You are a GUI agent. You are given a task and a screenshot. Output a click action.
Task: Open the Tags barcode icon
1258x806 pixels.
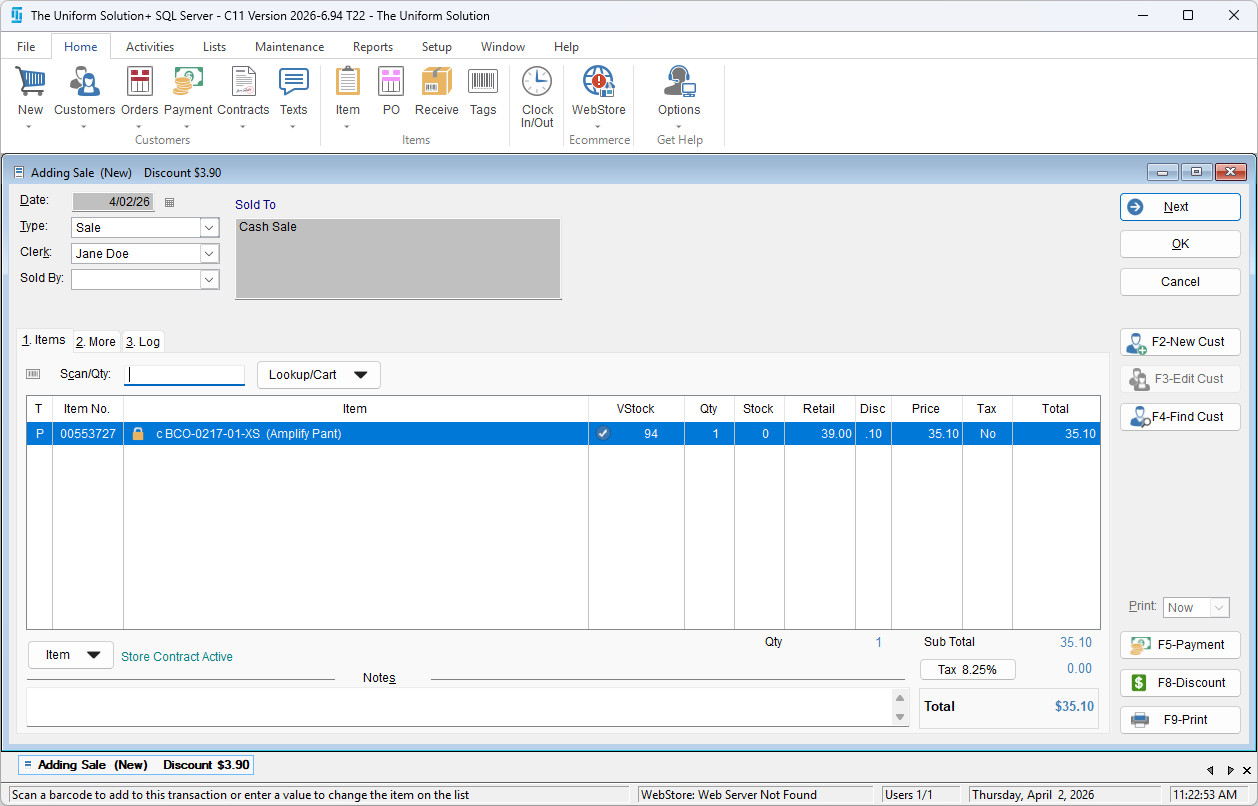tap(483, 83)
